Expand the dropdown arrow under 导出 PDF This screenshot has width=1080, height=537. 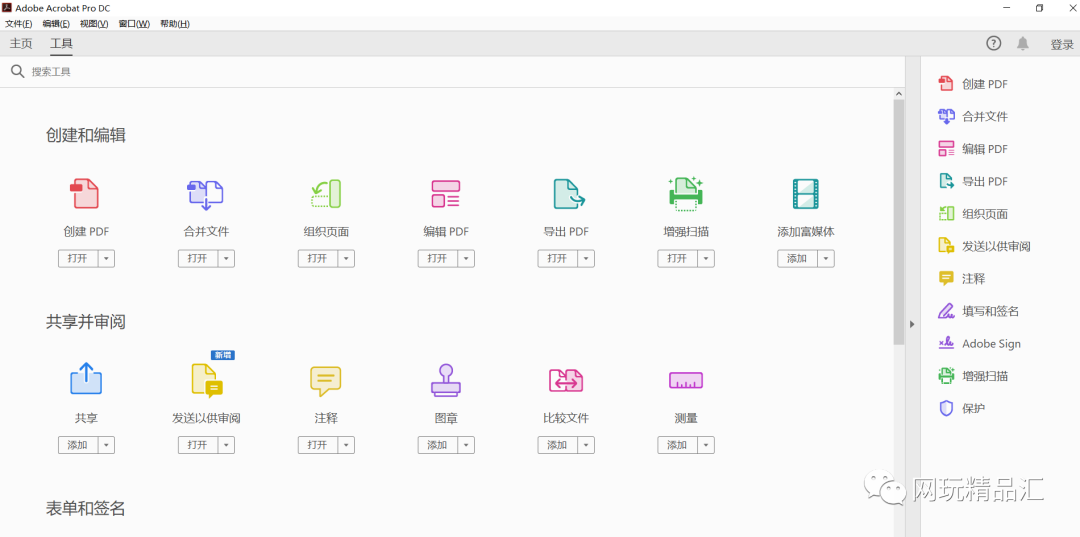587,259
